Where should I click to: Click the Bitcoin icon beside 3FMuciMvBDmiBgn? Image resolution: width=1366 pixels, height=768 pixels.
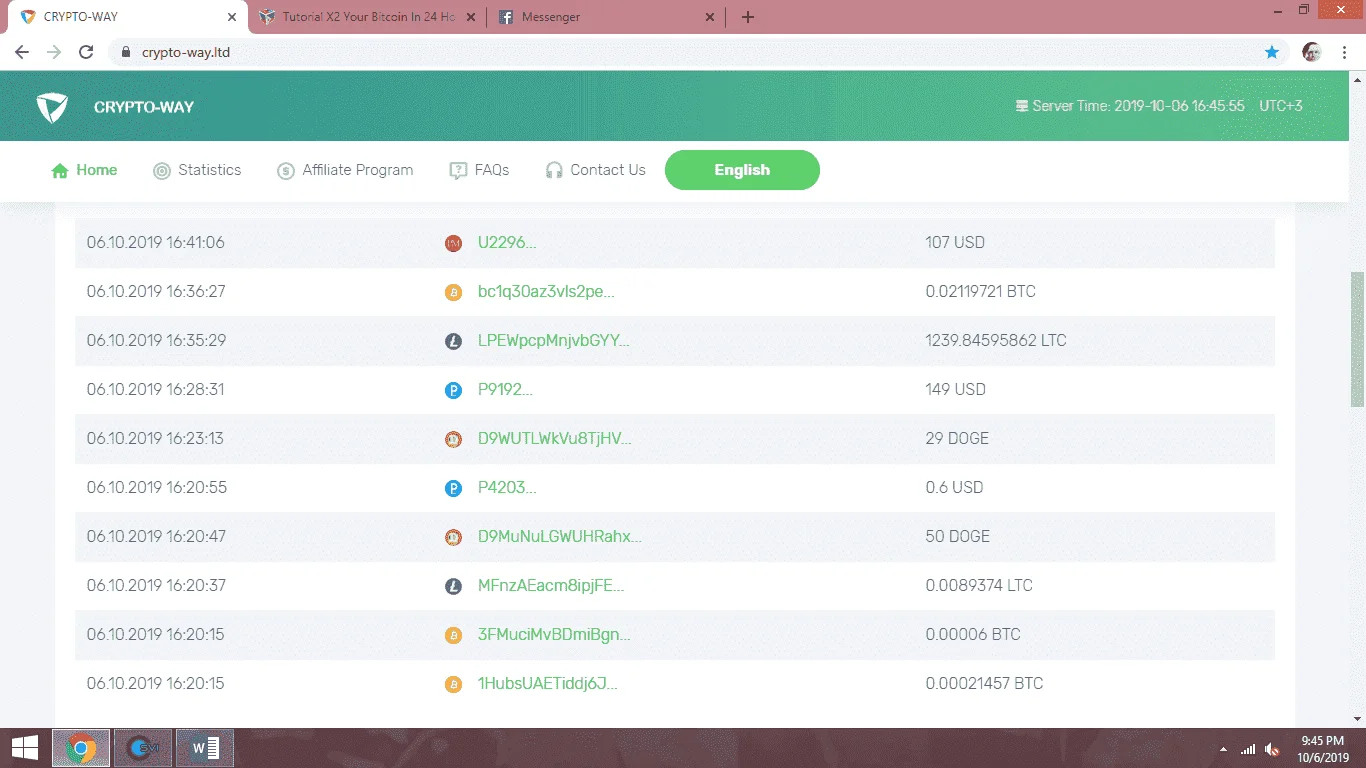(x=453, y=635)
